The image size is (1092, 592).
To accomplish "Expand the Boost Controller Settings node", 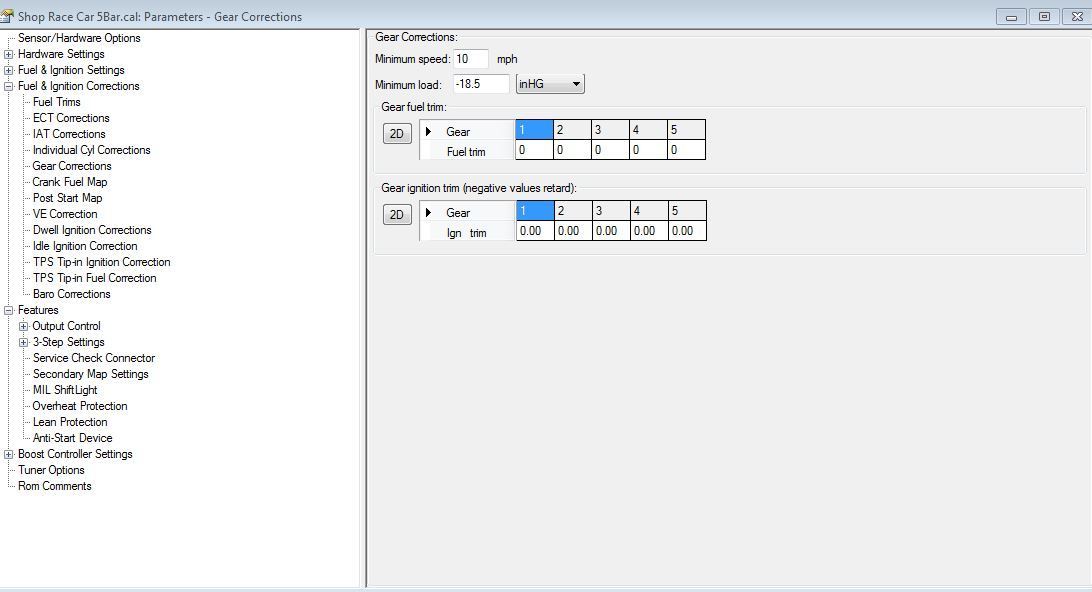I will (9, 454).
